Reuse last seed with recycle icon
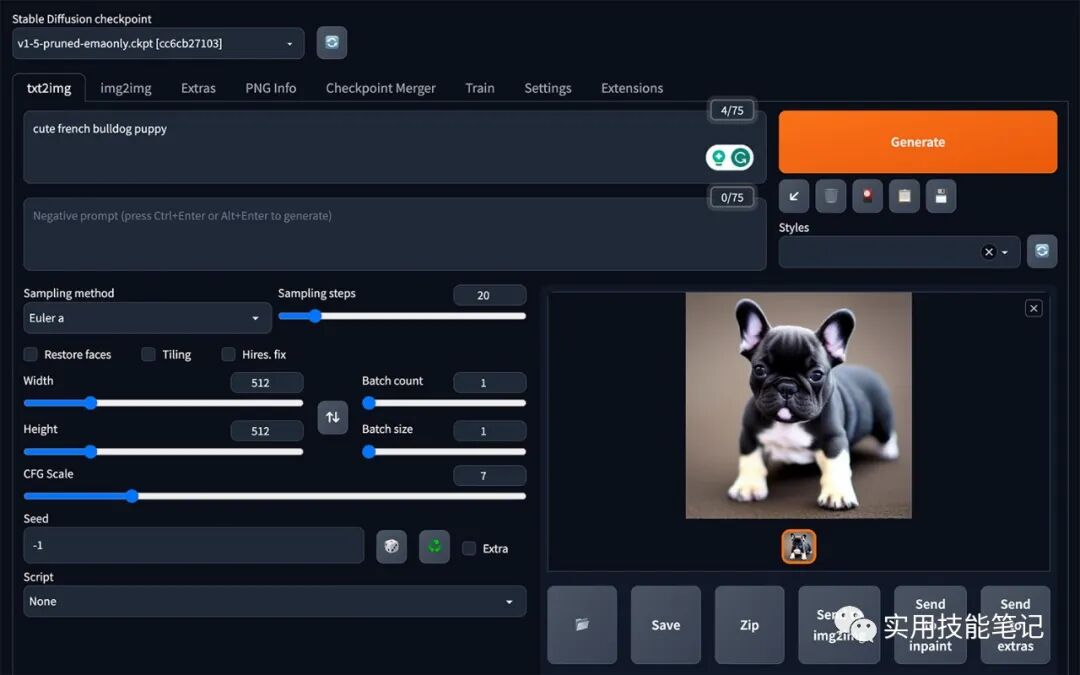1080x675 pixels. click(x=435, y=546)
